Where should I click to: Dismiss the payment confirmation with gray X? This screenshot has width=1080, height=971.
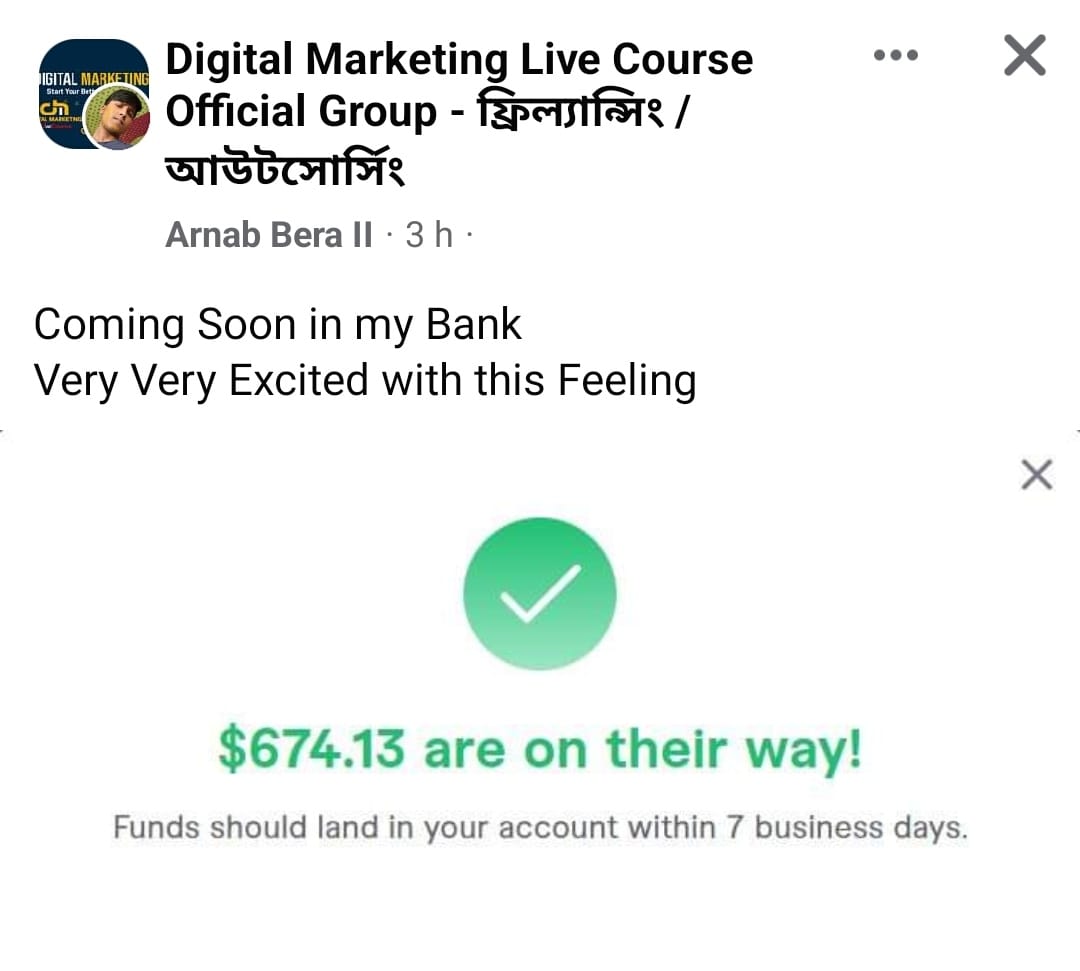tap(1037, 474)
